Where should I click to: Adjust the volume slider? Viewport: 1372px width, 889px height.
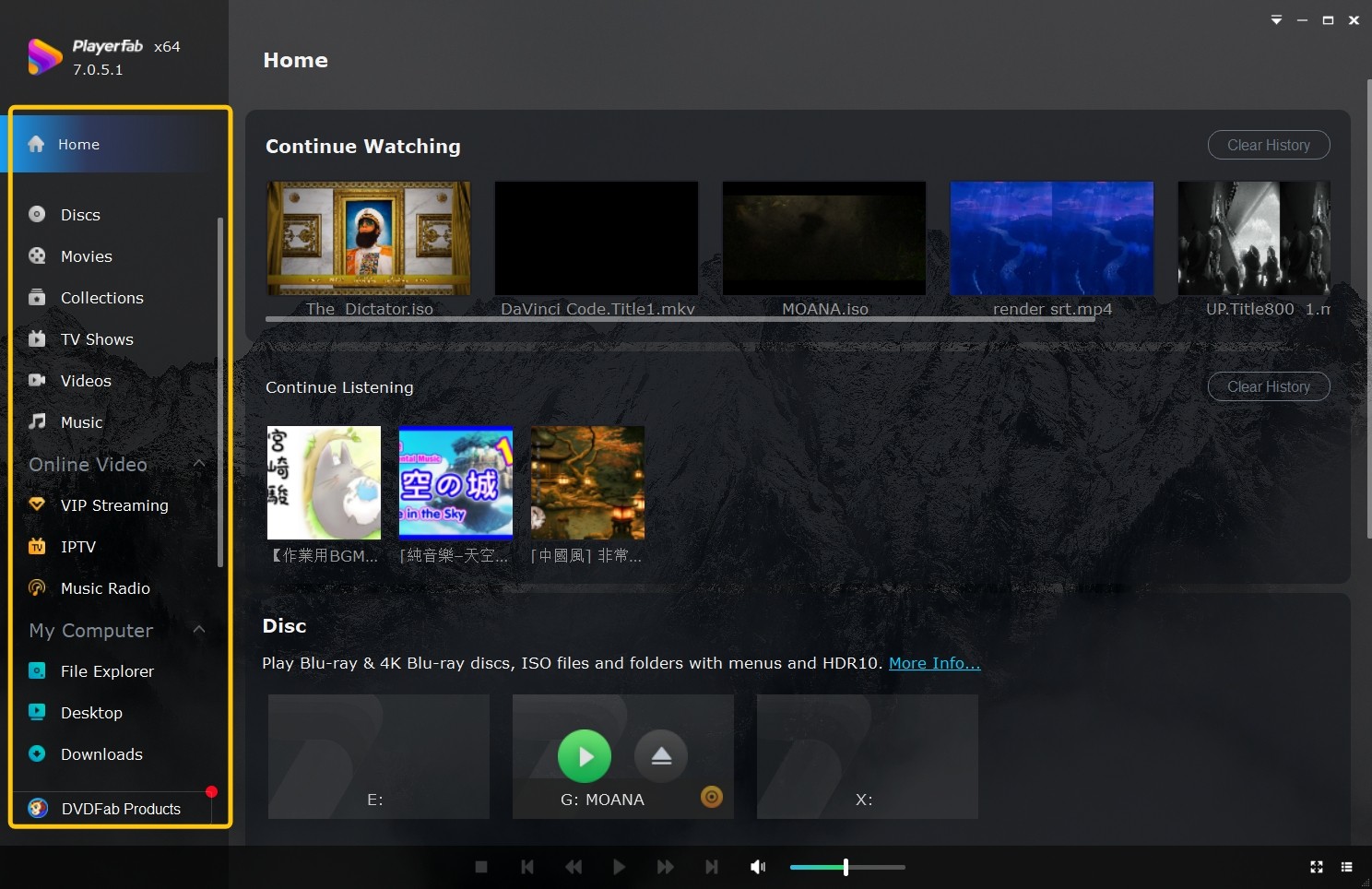(x=846, y=867)
